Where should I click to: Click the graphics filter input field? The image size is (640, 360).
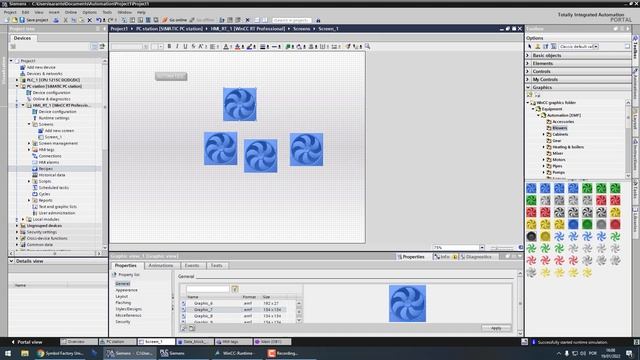208,289
